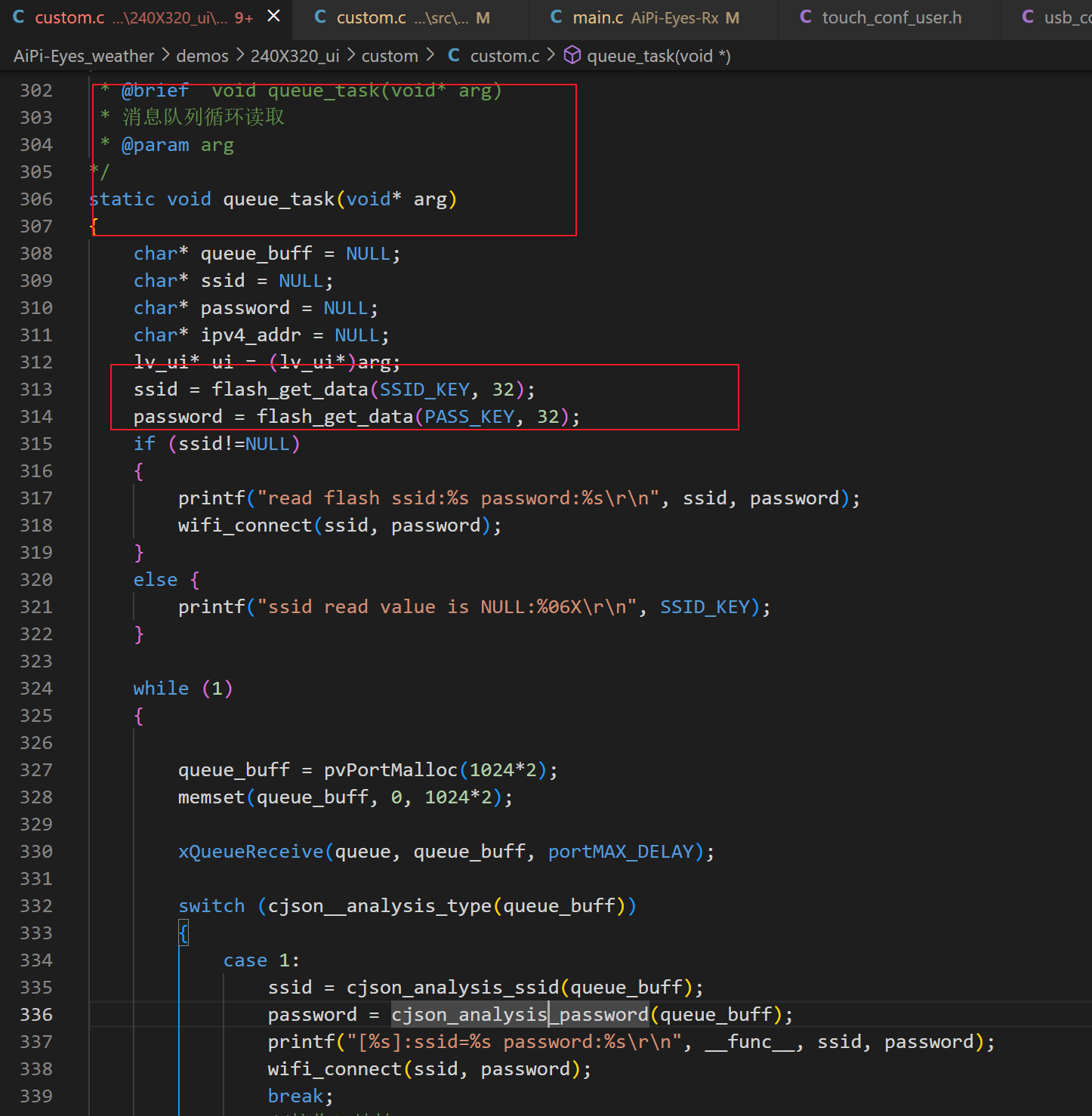1092x1116 pixels.
Task: Click the while keyword on line 324
Action: [161, 689]
